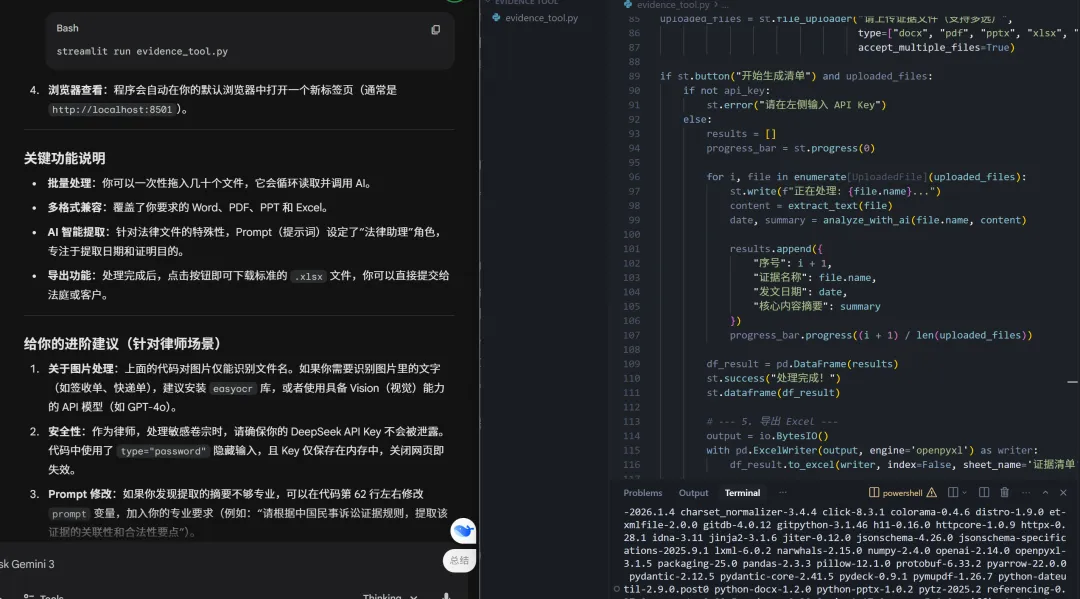This screenshot has height=599, width=1080.
Task: Click the results = [] line
Action: [x=740, y=134]
